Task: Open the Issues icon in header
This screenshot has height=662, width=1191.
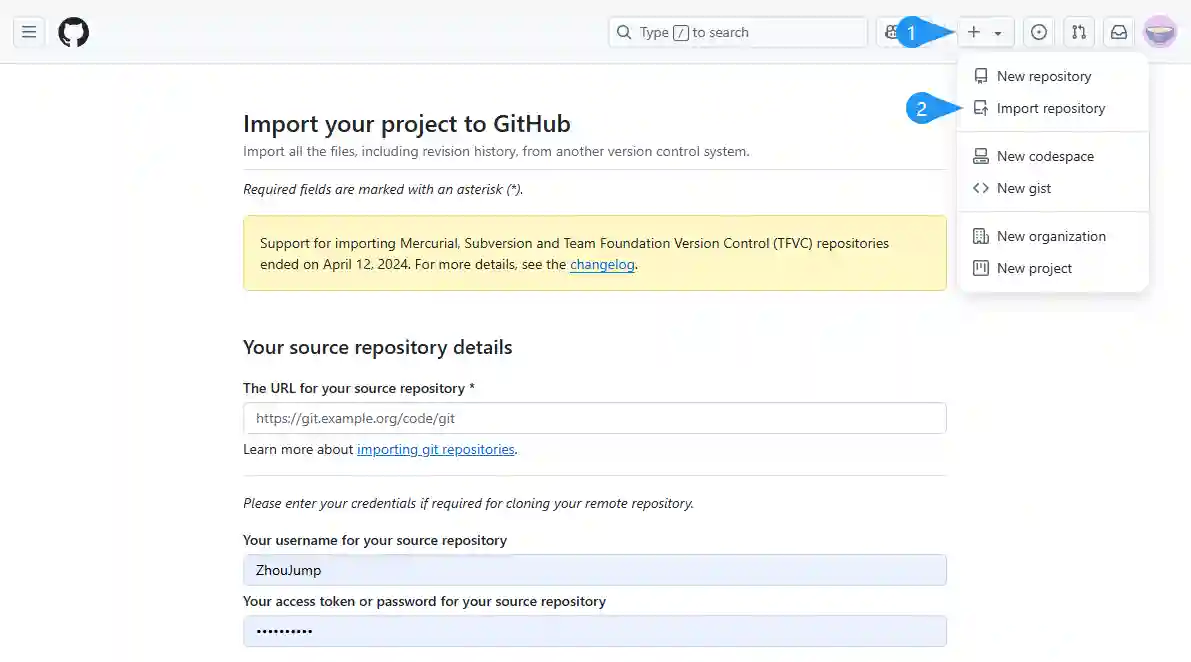Action: click(1039, 32)
